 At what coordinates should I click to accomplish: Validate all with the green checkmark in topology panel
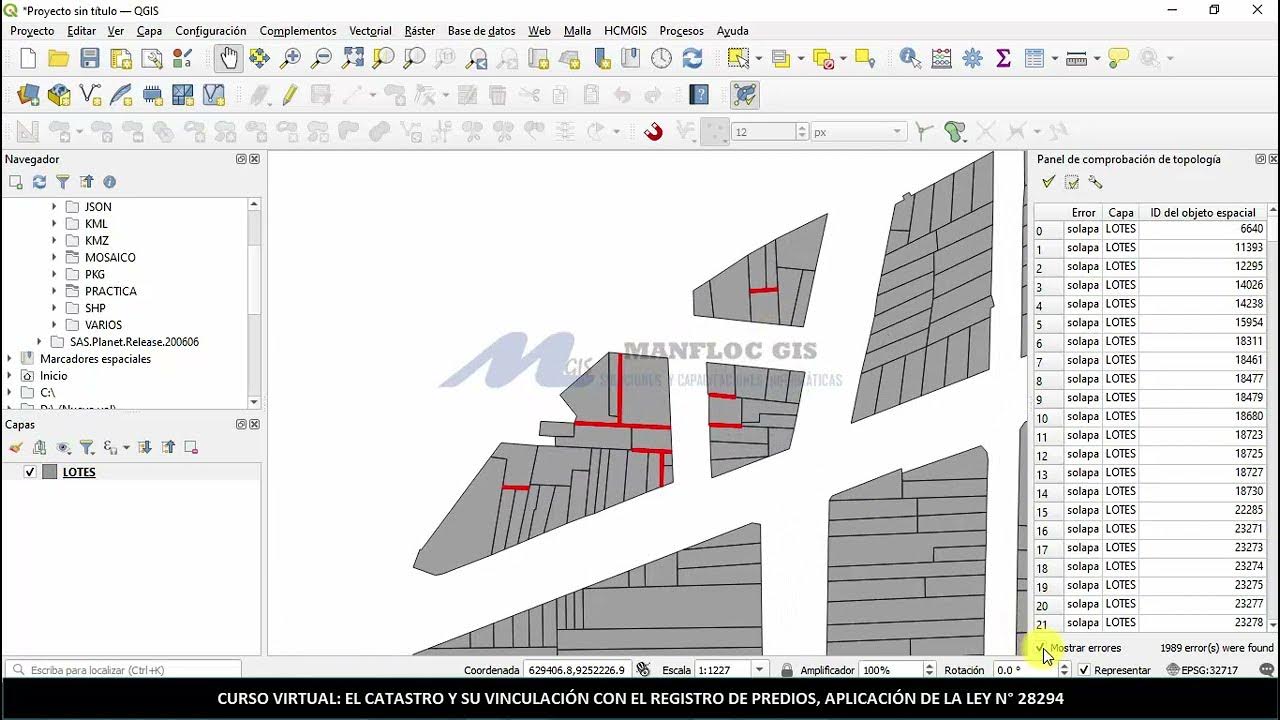[x=1048, y=182]
